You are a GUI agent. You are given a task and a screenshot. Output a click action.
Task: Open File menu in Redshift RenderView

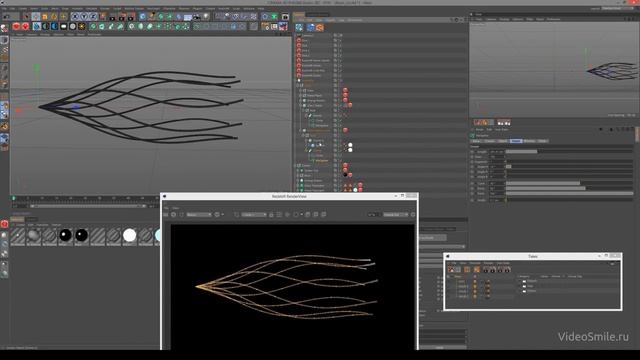(166, 208)
